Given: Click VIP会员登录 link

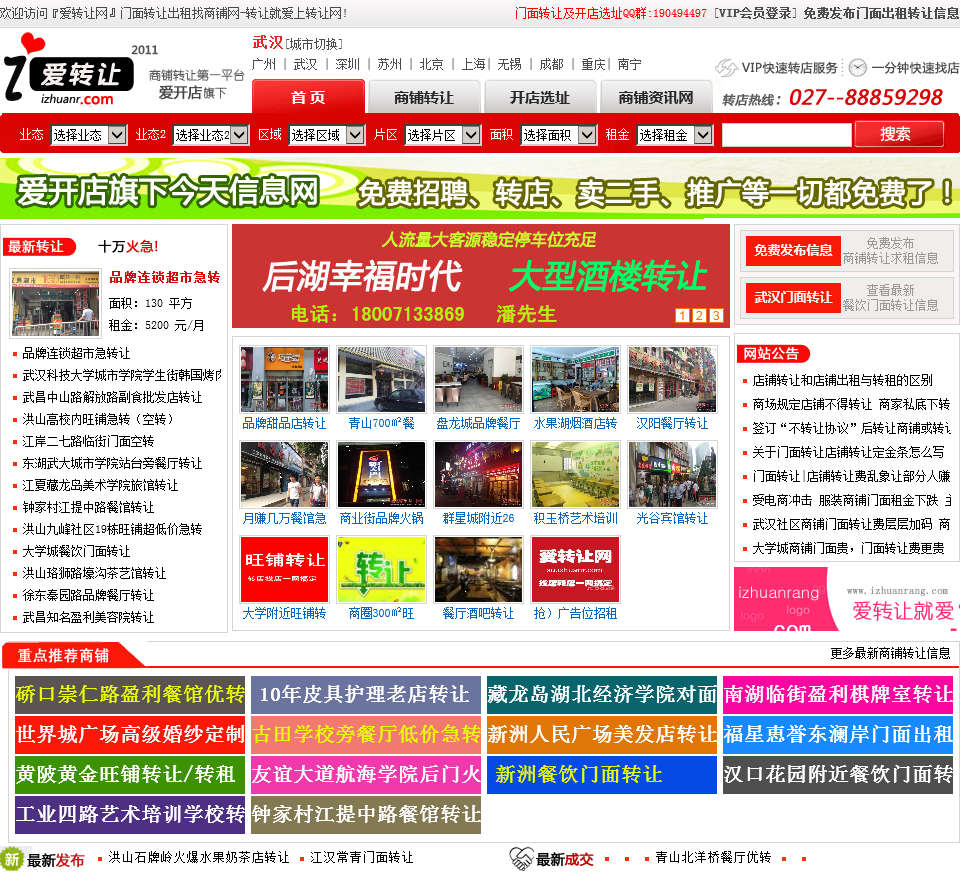Looking at the screenshot, I should tap(756, 13).
